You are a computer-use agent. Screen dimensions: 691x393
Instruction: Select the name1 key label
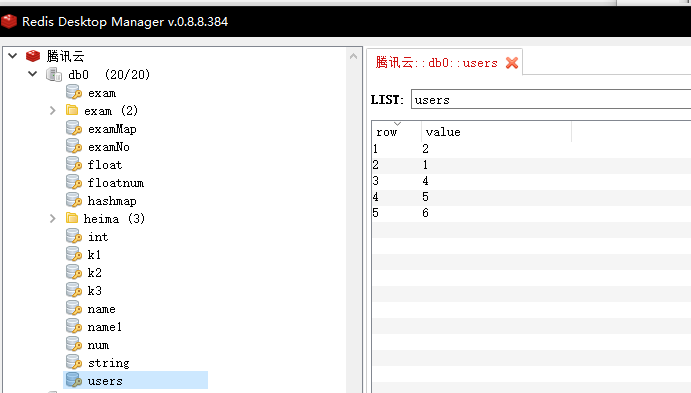click(104, 327)
